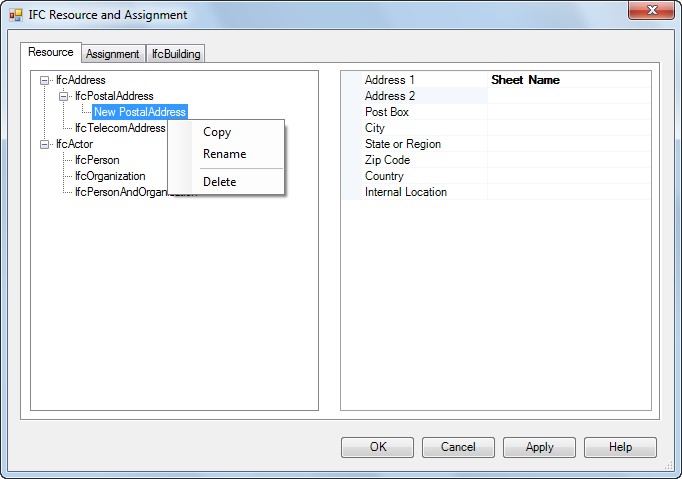Image resolution: width=682 pixels, height=479 pixels.
Task: Apply the changes with Apply button
Action: click(x=539, y=447)
